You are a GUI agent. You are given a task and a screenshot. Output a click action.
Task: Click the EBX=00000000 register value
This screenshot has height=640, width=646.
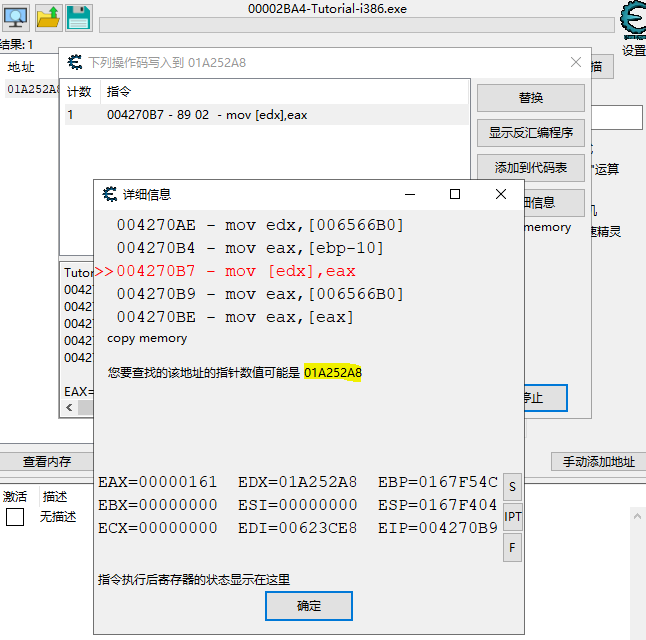point(157,505)
